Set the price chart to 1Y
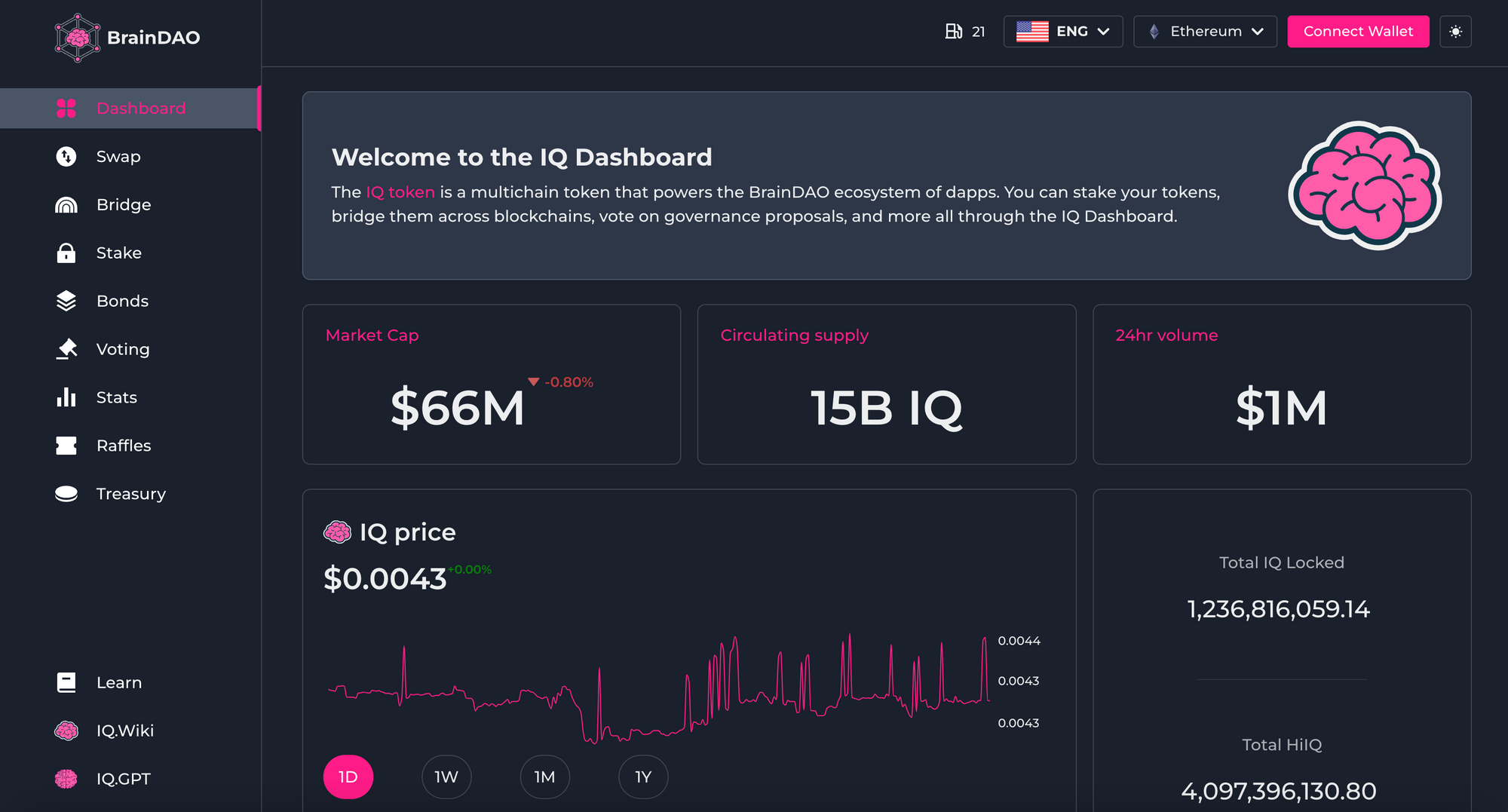This screenshot has height=812, width=1508. pos(643,777)
